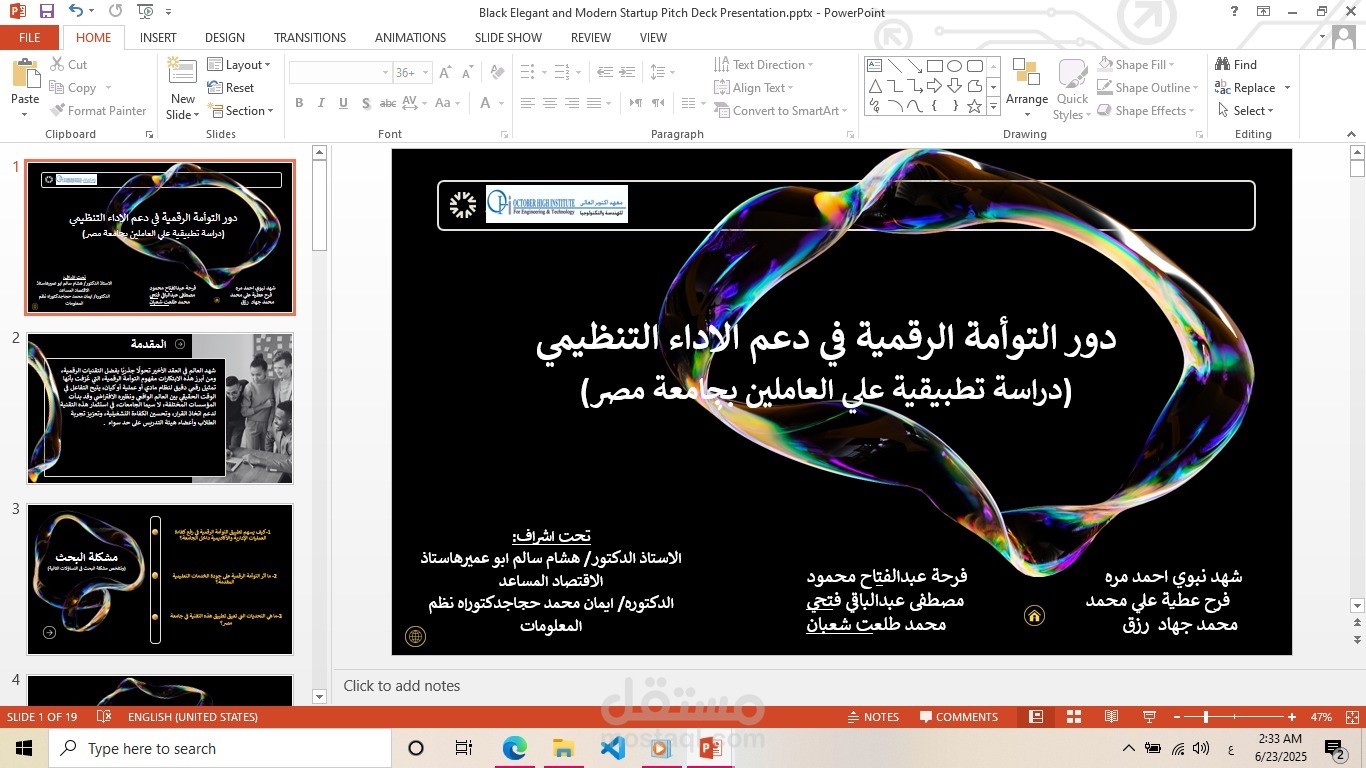This screenshot has width=1366, height=768.
Task: Click the Save icon in Quick Access Toolbar
Action: pyautogui.click(x=47, y=12)
